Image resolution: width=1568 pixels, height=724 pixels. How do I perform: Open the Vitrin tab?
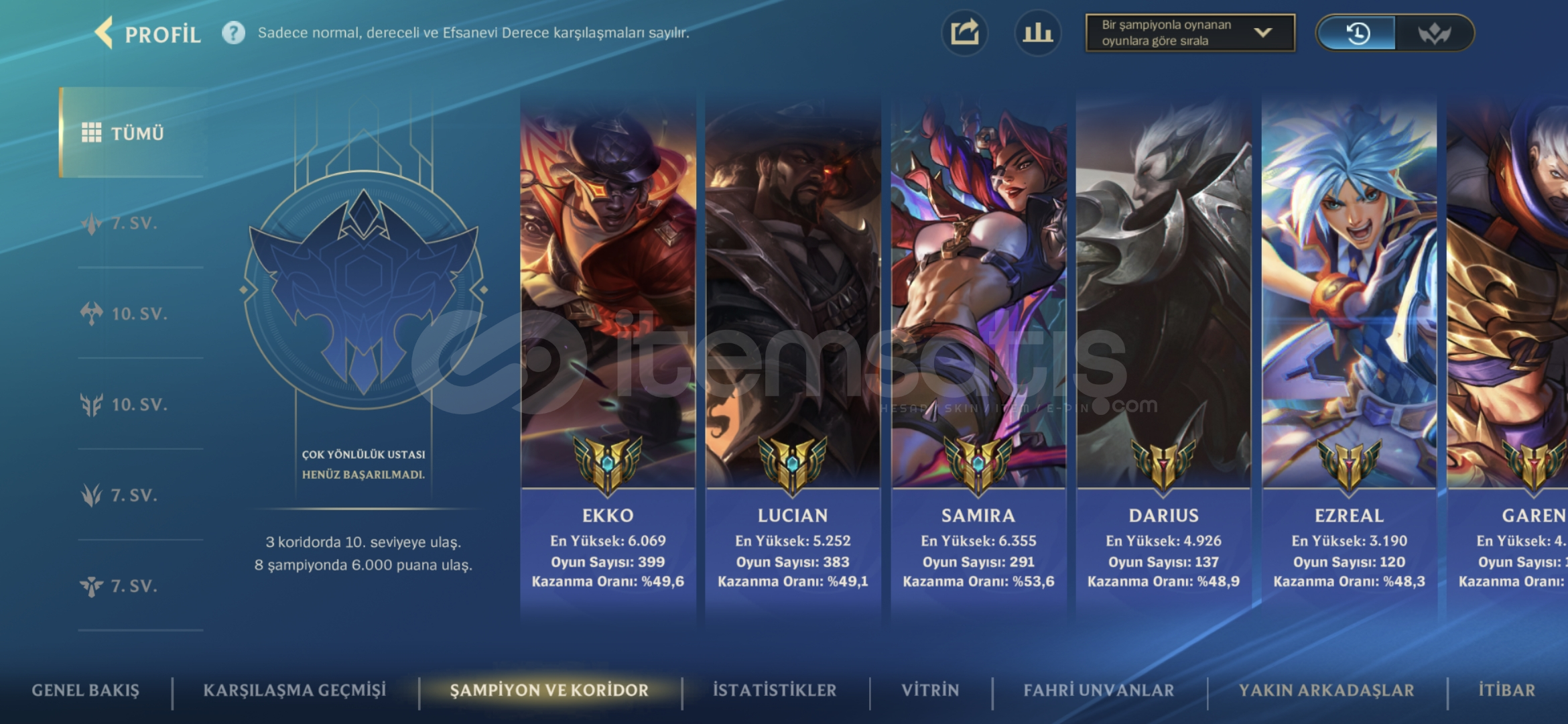[930, 690]
